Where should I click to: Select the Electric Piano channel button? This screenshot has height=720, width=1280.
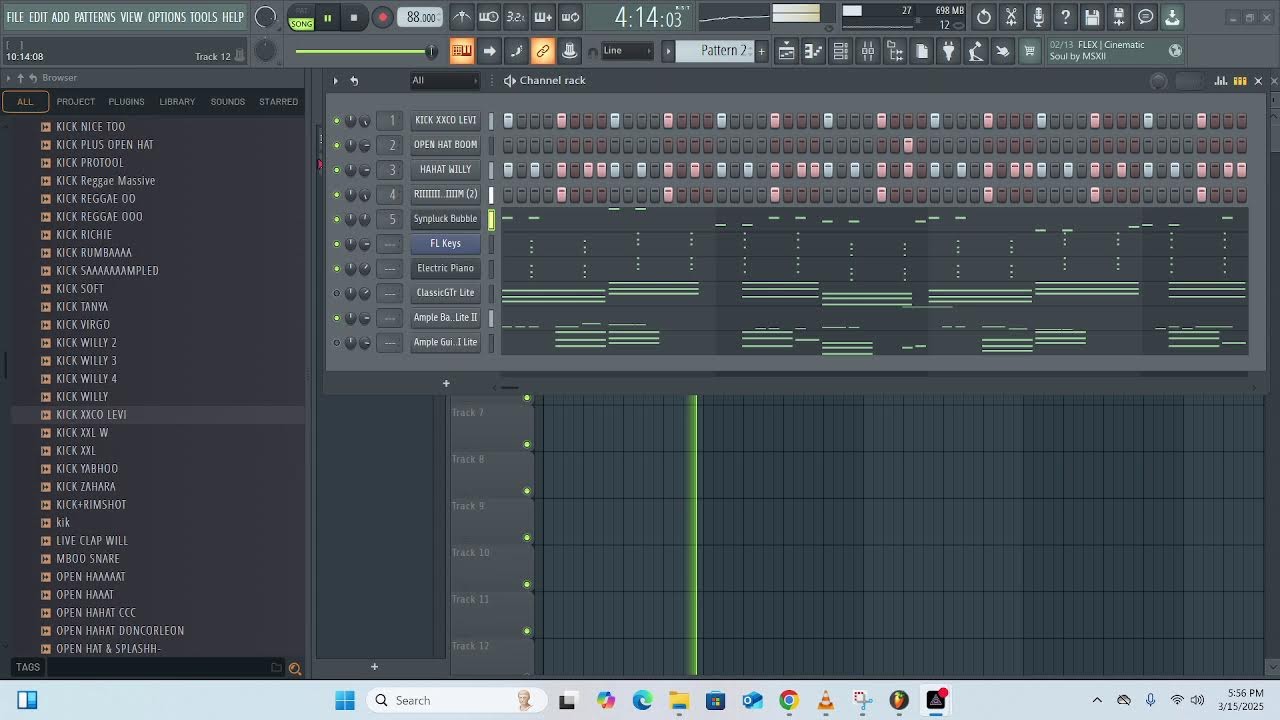pos(446,268)
